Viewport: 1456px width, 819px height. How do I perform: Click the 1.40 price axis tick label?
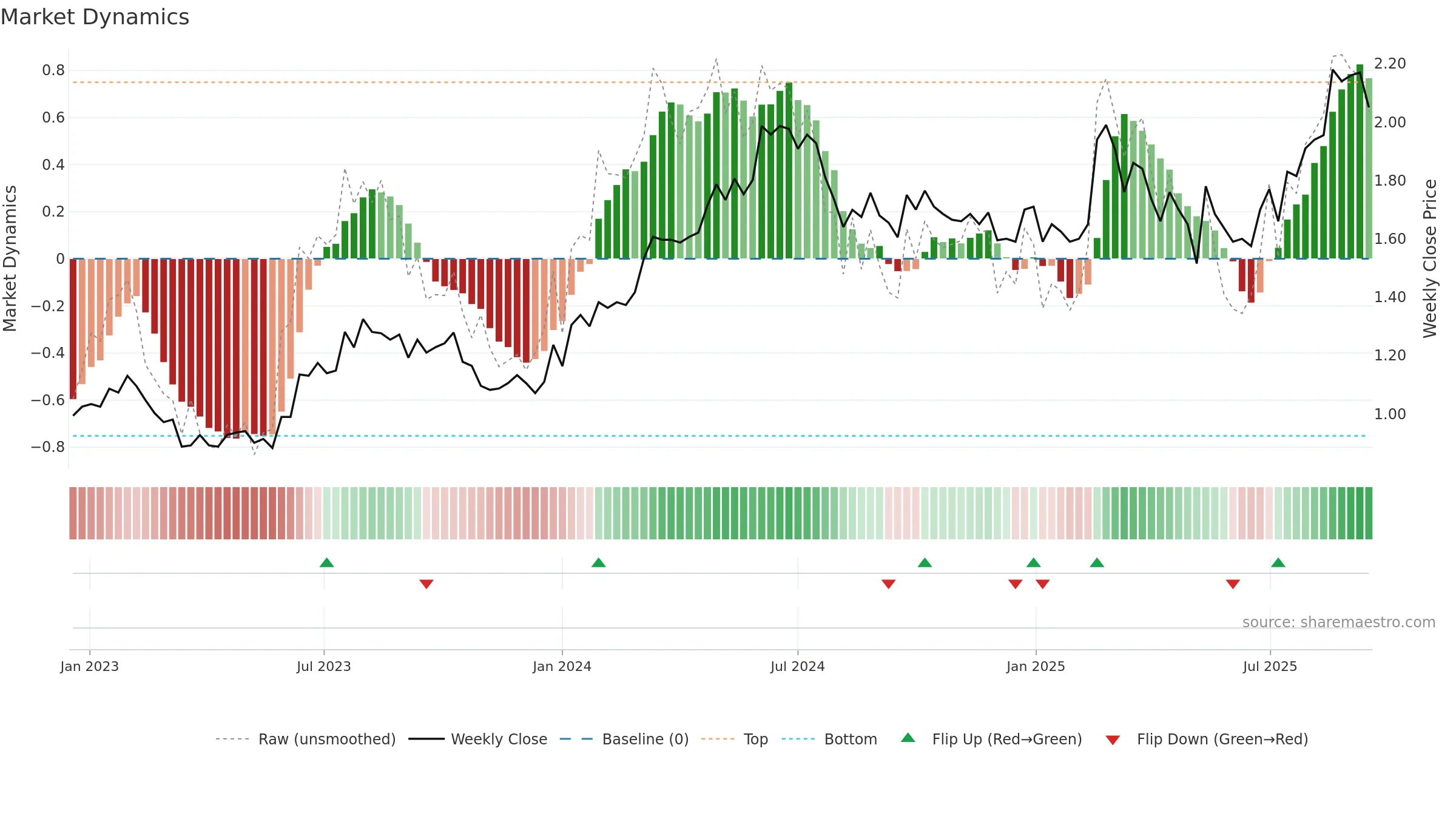pos(1390,297)
